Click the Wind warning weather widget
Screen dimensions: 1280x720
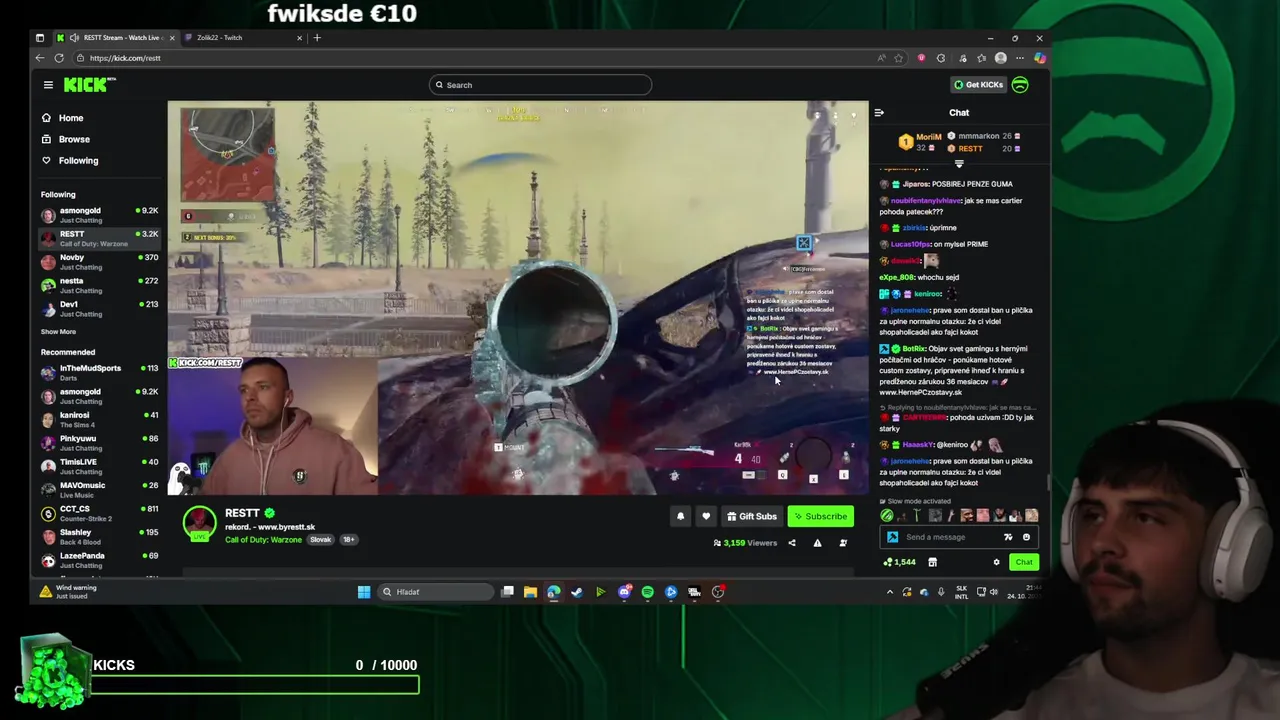(68, 592)
